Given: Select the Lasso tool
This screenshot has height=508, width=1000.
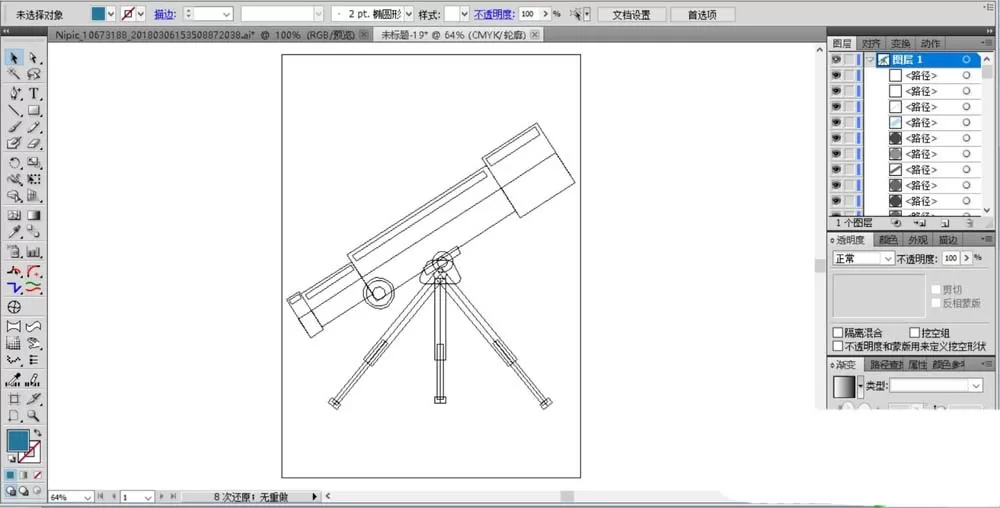Looking at the screenshot, I should 33,75.
